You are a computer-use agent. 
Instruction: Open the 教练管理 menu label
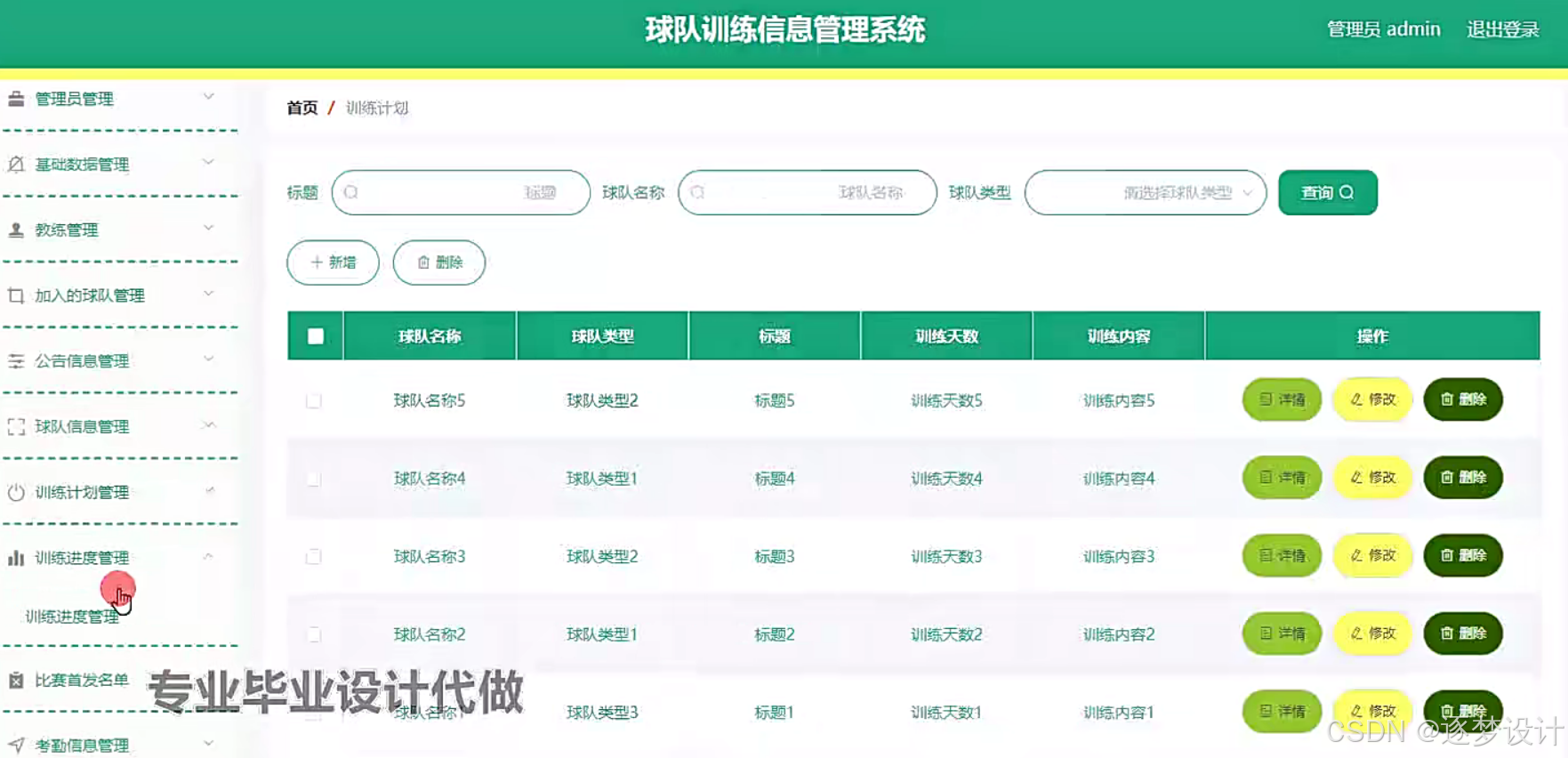tap(66, 230)
